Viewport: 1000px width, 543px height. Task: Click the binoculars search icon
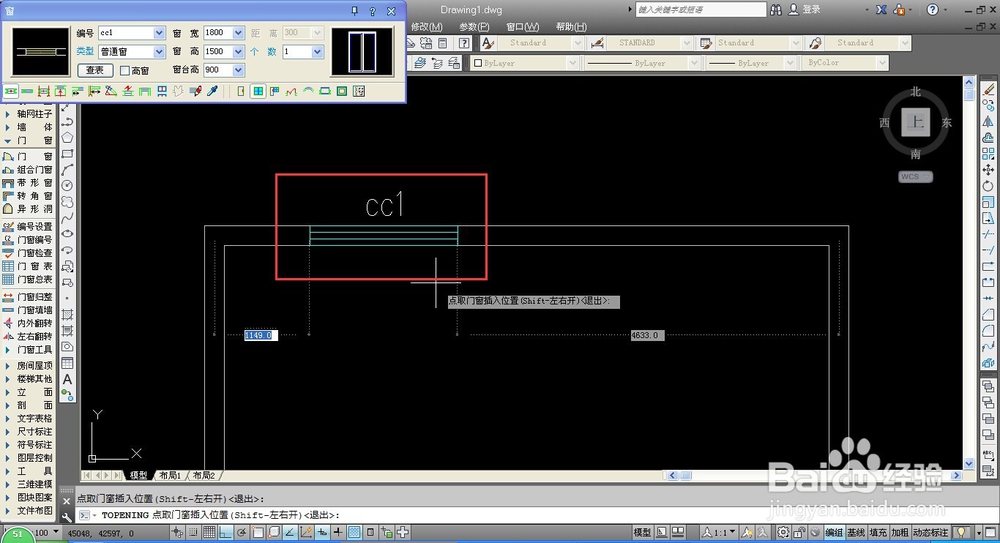tap(776, 10)
